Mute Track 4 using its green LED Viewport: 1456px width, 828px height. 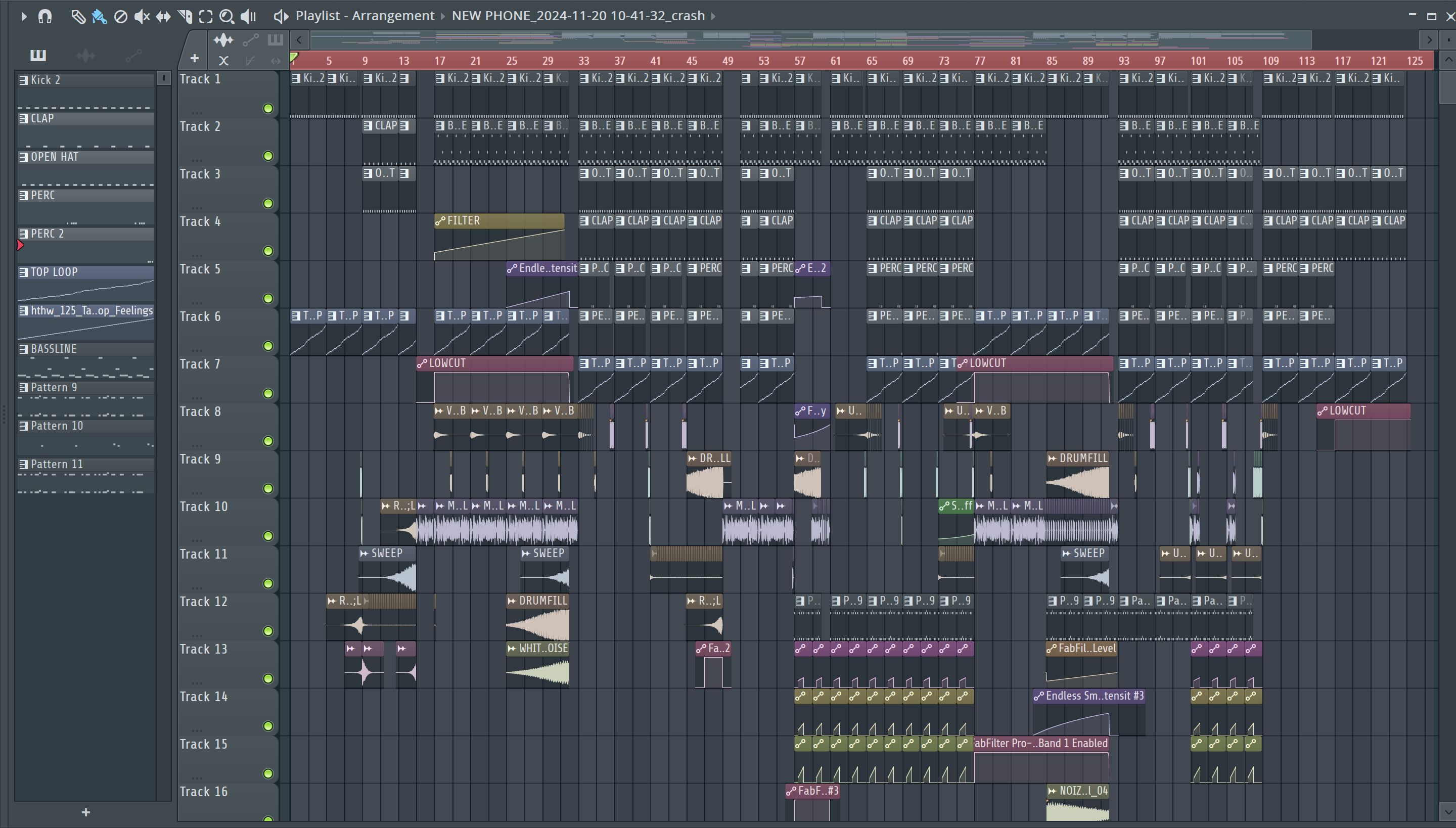(x=268, y=251)
